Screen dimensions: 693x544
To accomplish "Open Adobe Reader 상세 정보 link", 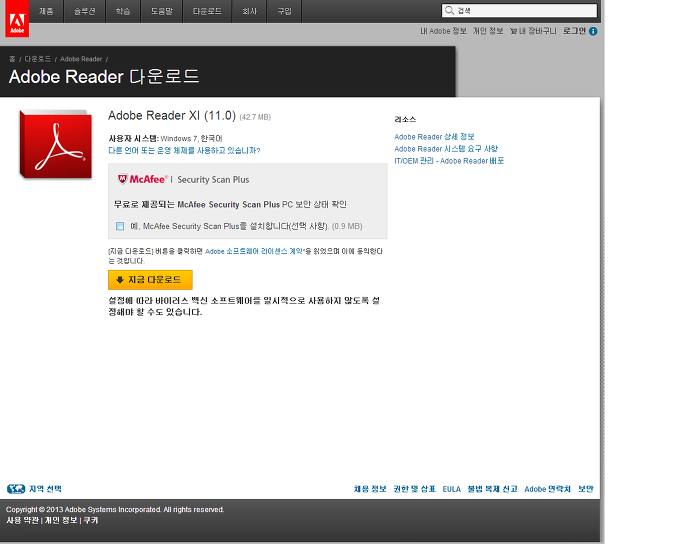I will click(x=434, y=137).
